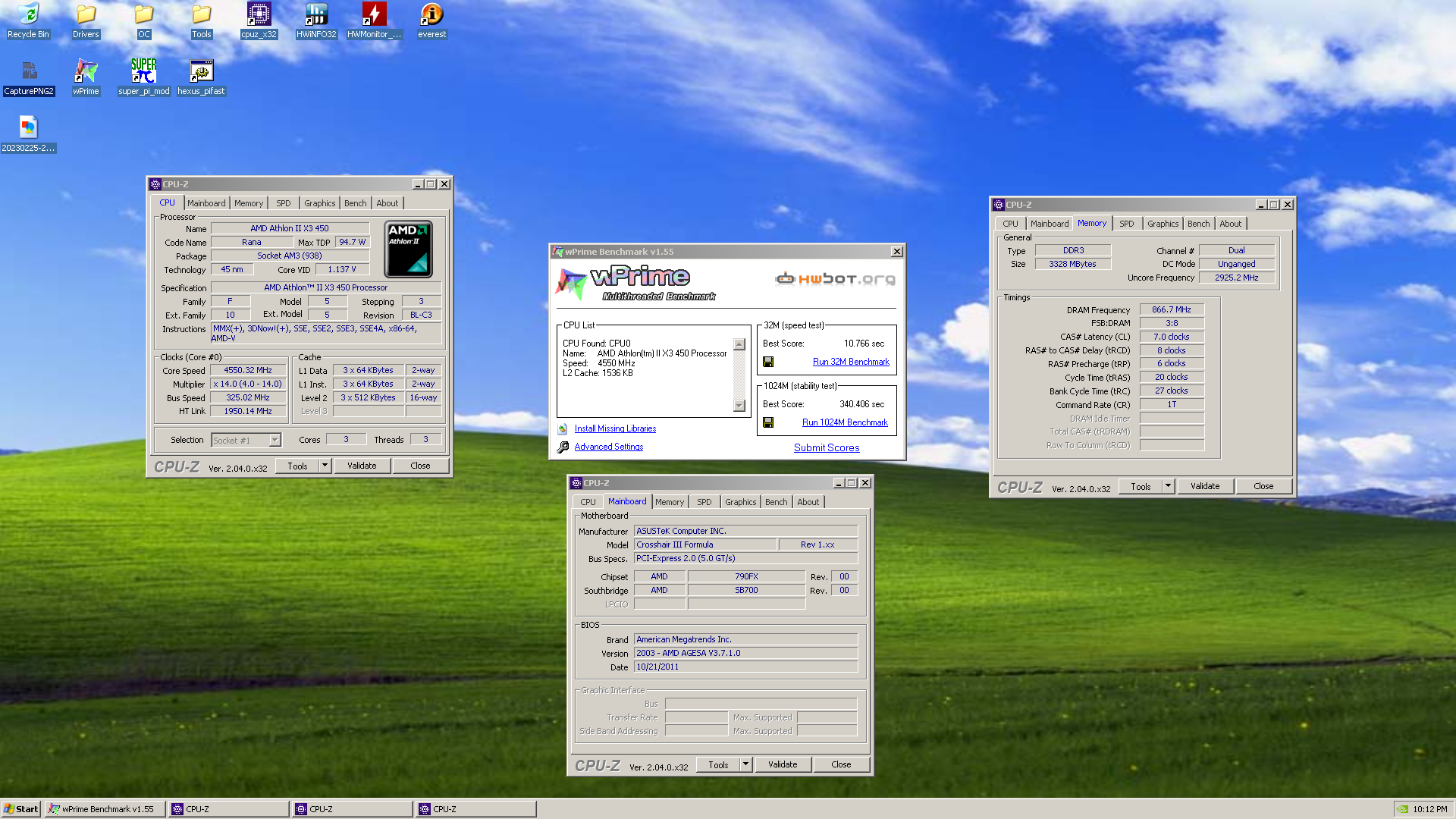Launch cpuz_x32 desktop shortcut
The height and width of the screenshot is (819, 1456).
pos(259,20)
